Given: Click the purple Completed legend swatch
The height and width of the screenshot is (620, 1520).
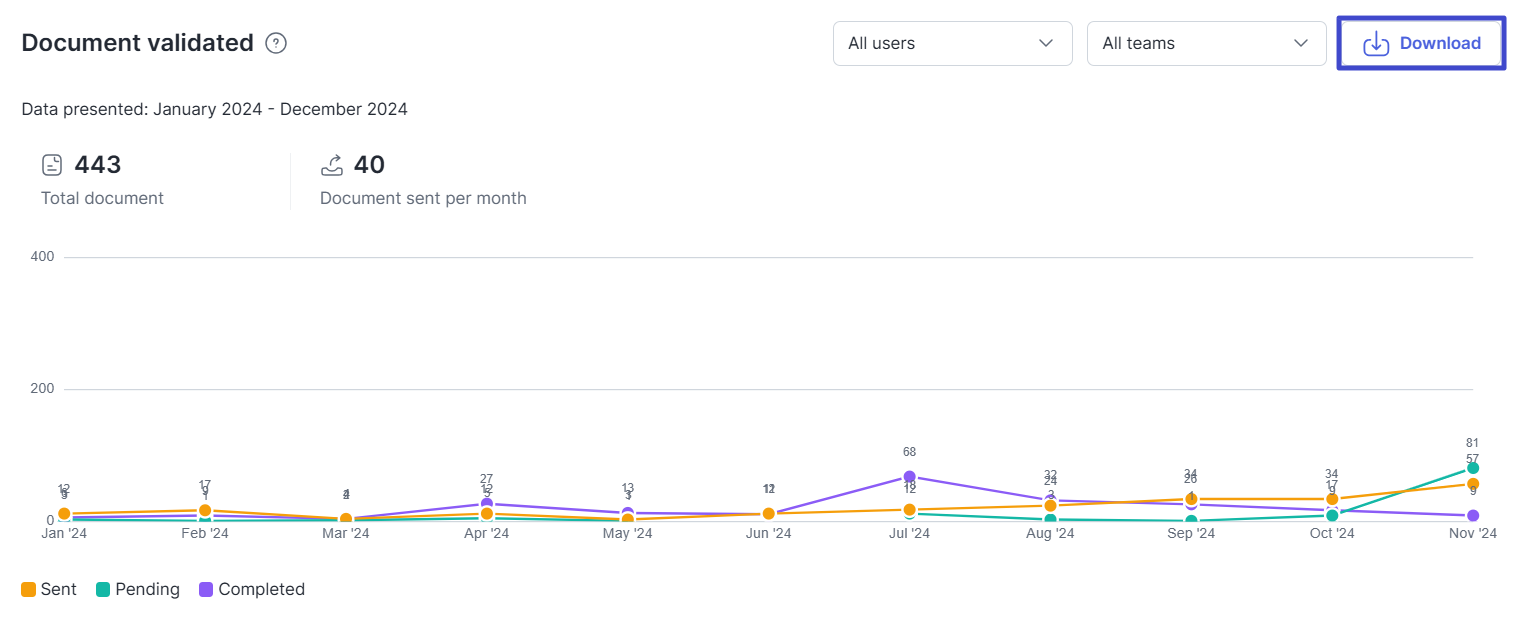Looking at the screenshot, I should pyautogui.click(x=206, y=589).
